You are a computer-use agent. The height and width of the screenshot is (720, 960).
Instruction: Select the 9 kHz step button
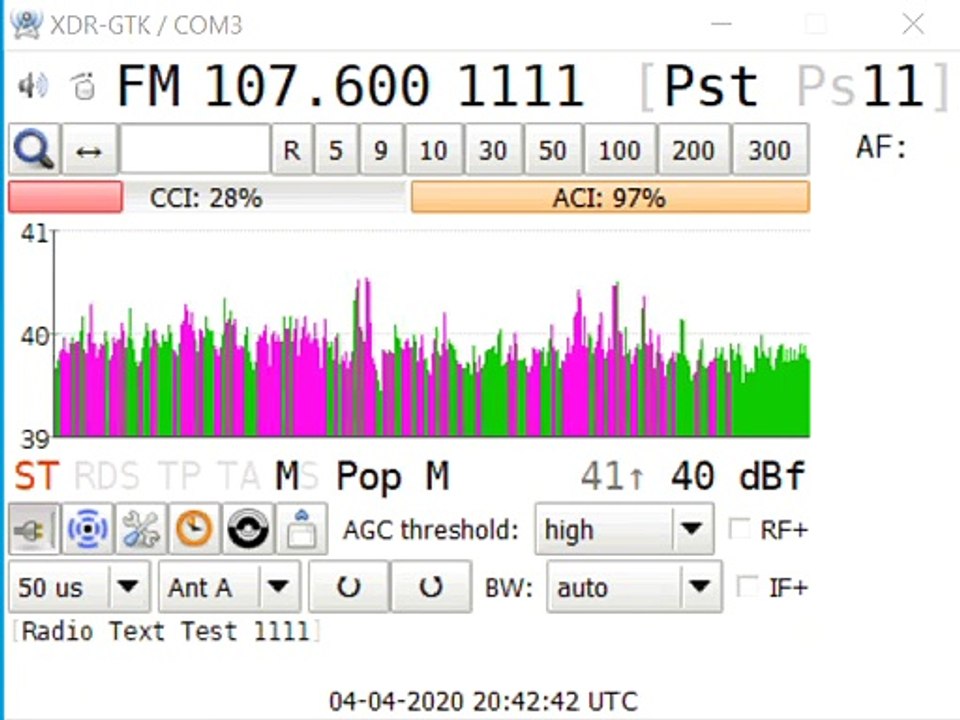[x=381, y=150]
